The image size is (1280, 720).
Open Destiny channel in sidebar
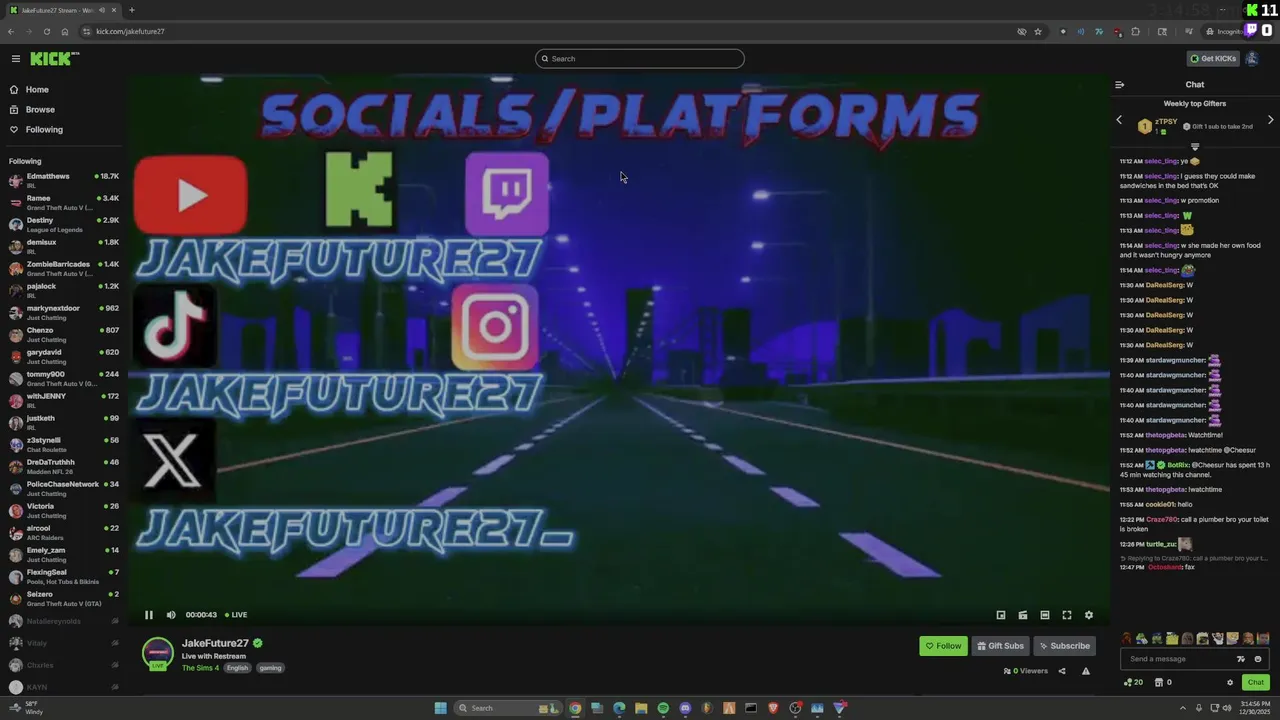click(64, 224)
